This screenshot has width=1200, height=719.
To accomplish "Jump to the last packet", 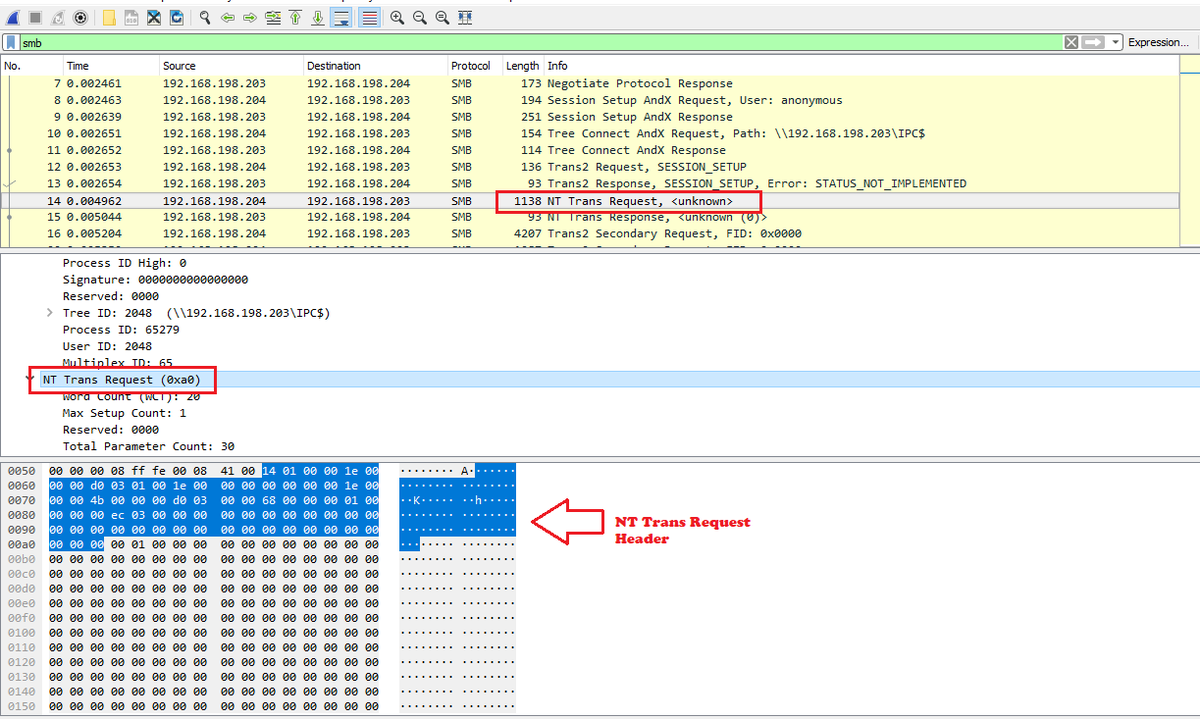I will (x=318, y=17).
